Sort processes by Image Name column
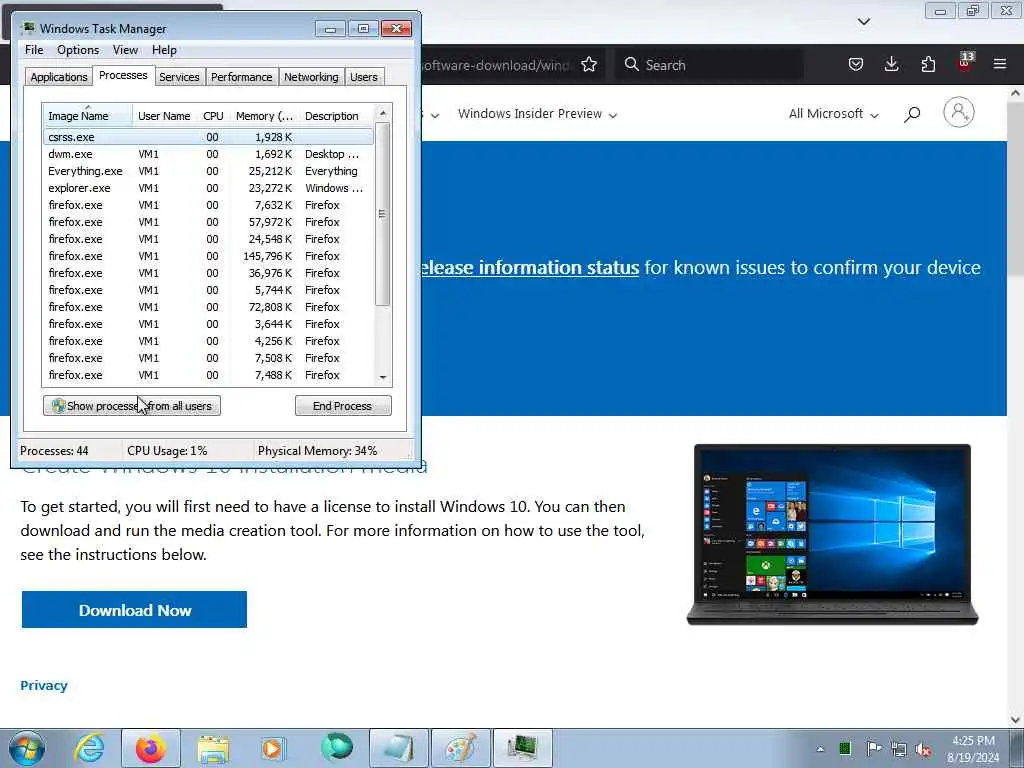Screen dimensions: 1024x768 pos(88,116)
